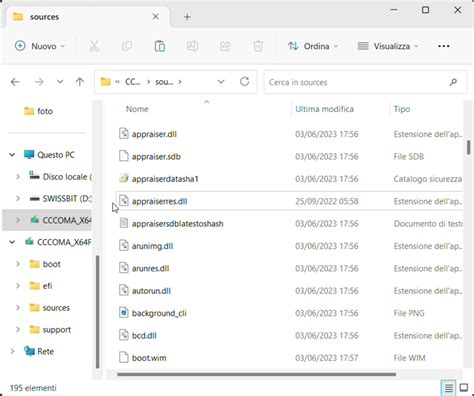Open the address bar history dropdown
474x396 pixels.
(x=221, y=82)
